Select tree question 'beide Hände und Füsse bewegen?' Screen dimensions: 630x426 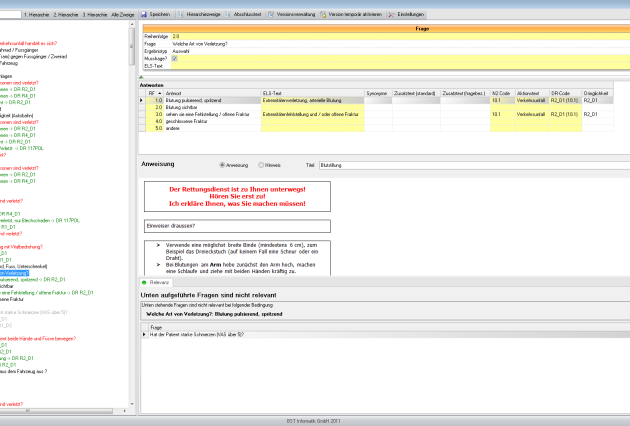point(38,339)
